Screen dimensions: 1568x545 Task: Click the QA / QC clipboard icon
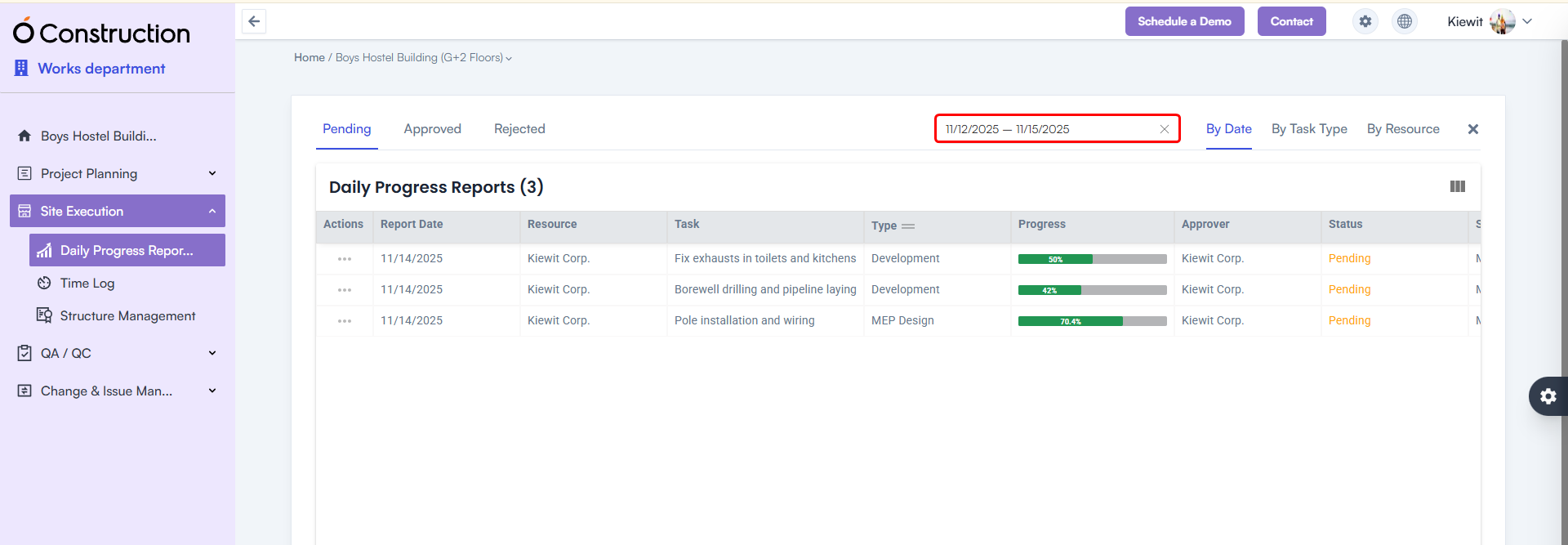(x=24, y=353)
